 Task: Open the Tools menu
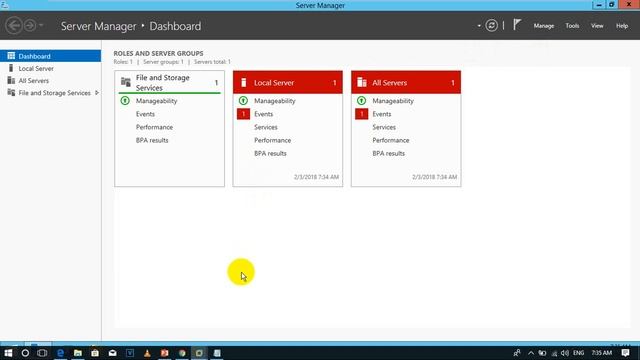tap(572, 26)
